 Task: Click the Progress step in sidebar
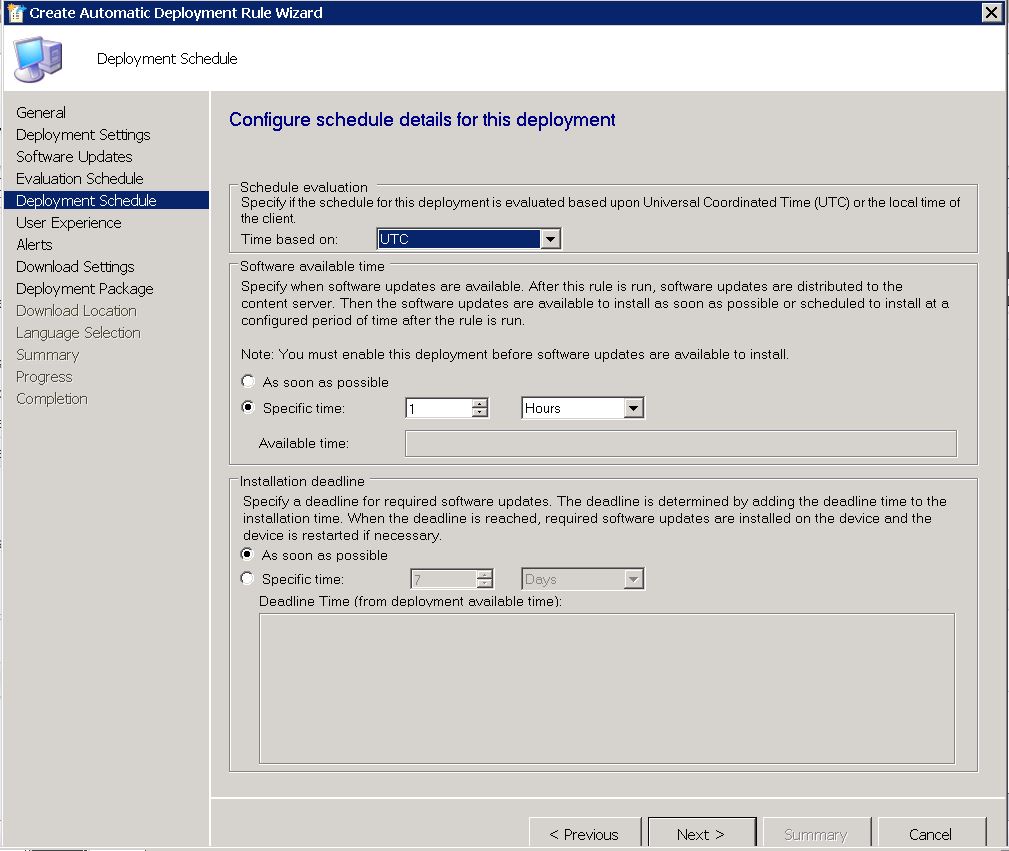point(44,377)
